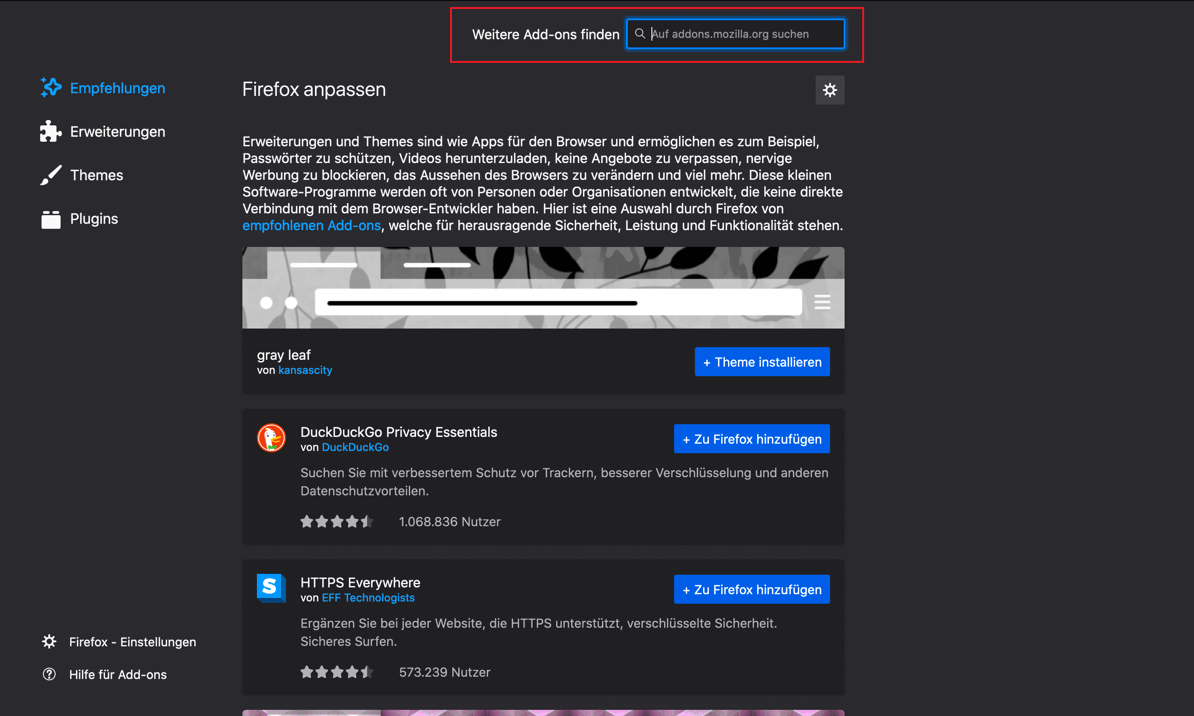Click the gray leaf theme preview image

tap(543, 288)
